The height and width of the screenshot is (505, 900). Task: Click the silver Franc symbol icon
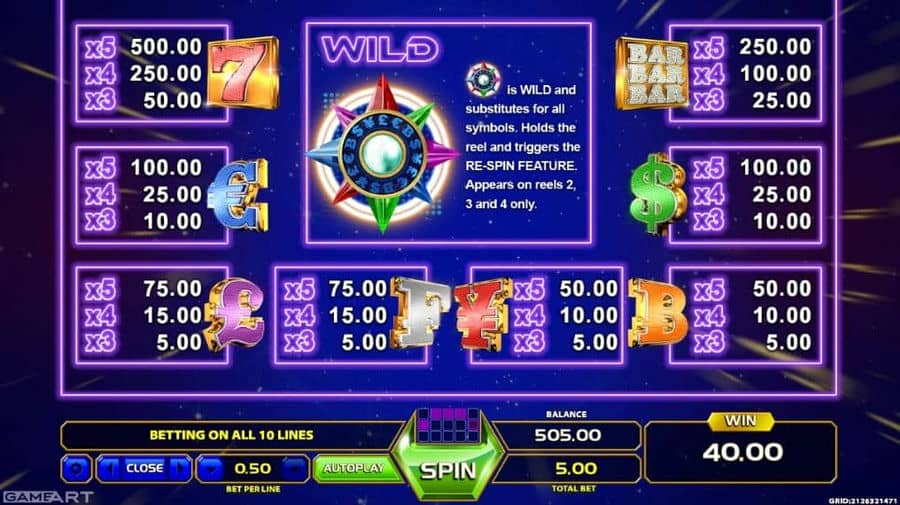point(420,313)
